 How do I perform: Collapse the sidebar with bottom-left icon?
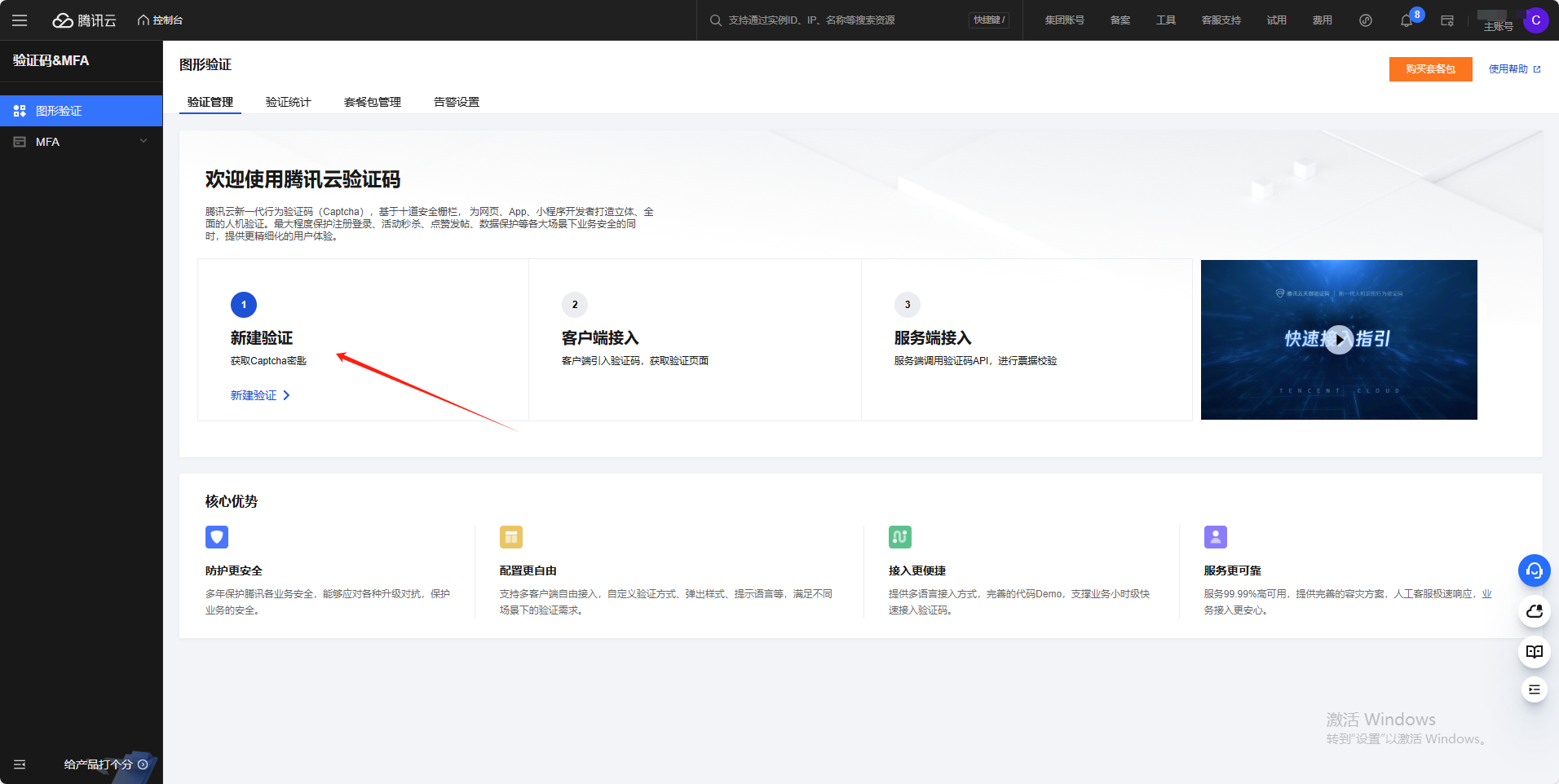point(20,764)
